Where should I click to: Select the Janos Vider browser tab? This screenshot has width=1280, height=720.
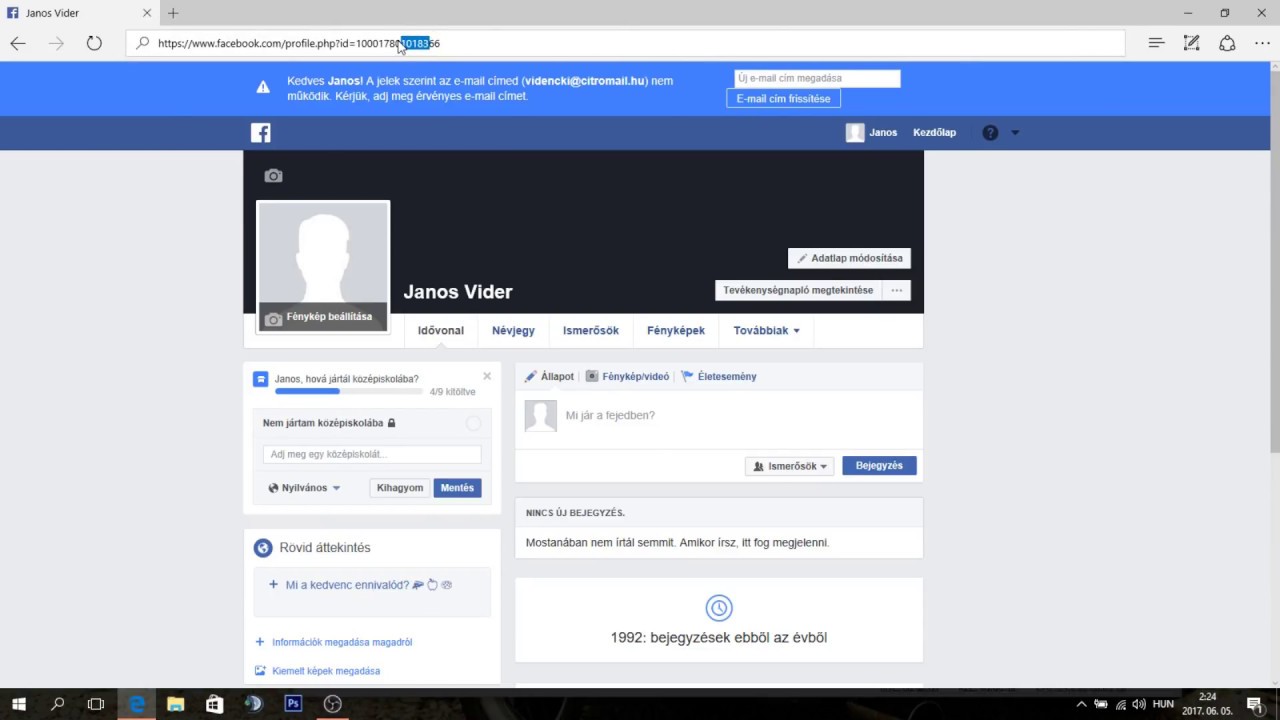(78, 13)
